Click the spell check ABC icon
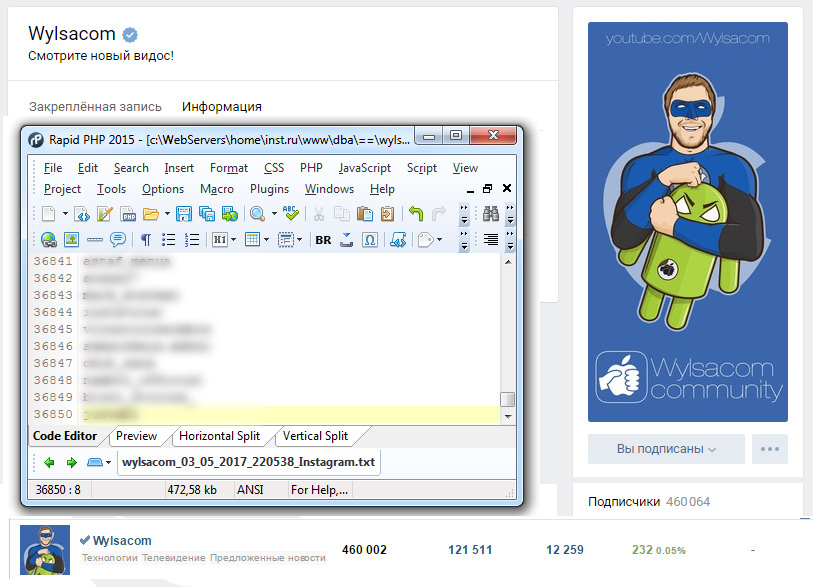 (290, 213)
